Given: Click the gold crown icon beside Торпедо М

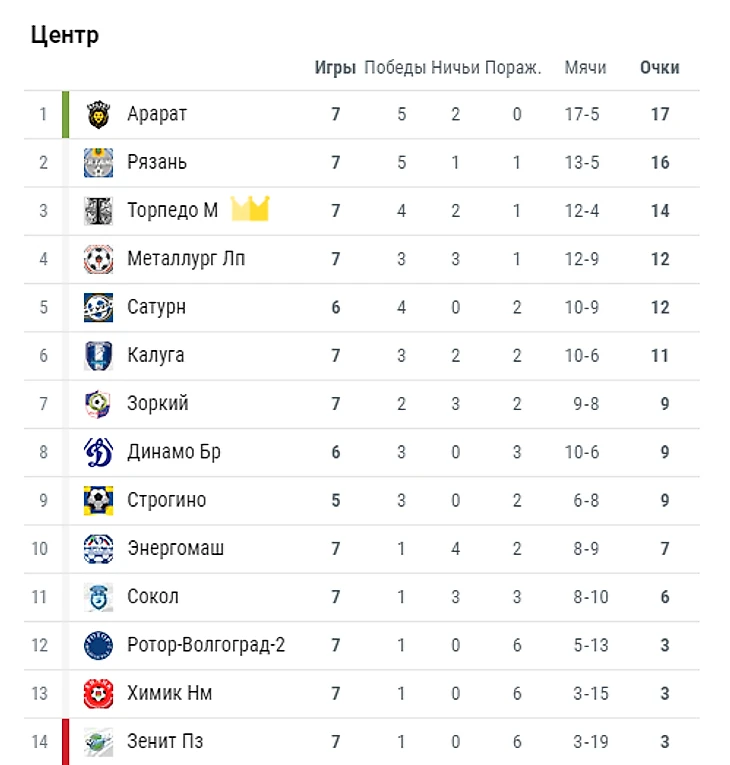Looking at the screenshot, I should [x=250, y=209].
